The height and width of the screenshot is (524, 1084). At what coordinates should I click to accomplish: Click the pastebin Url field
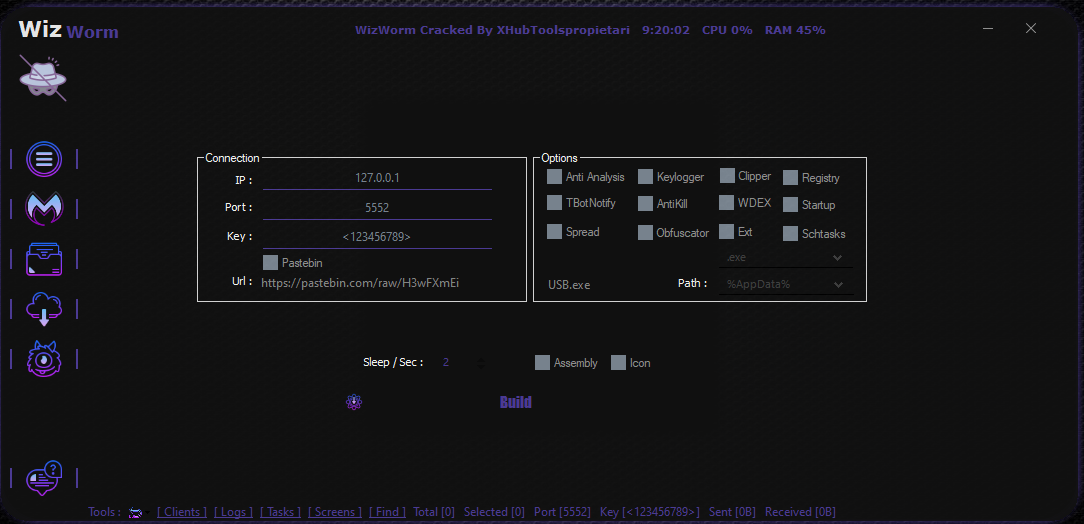click(360, 283)
